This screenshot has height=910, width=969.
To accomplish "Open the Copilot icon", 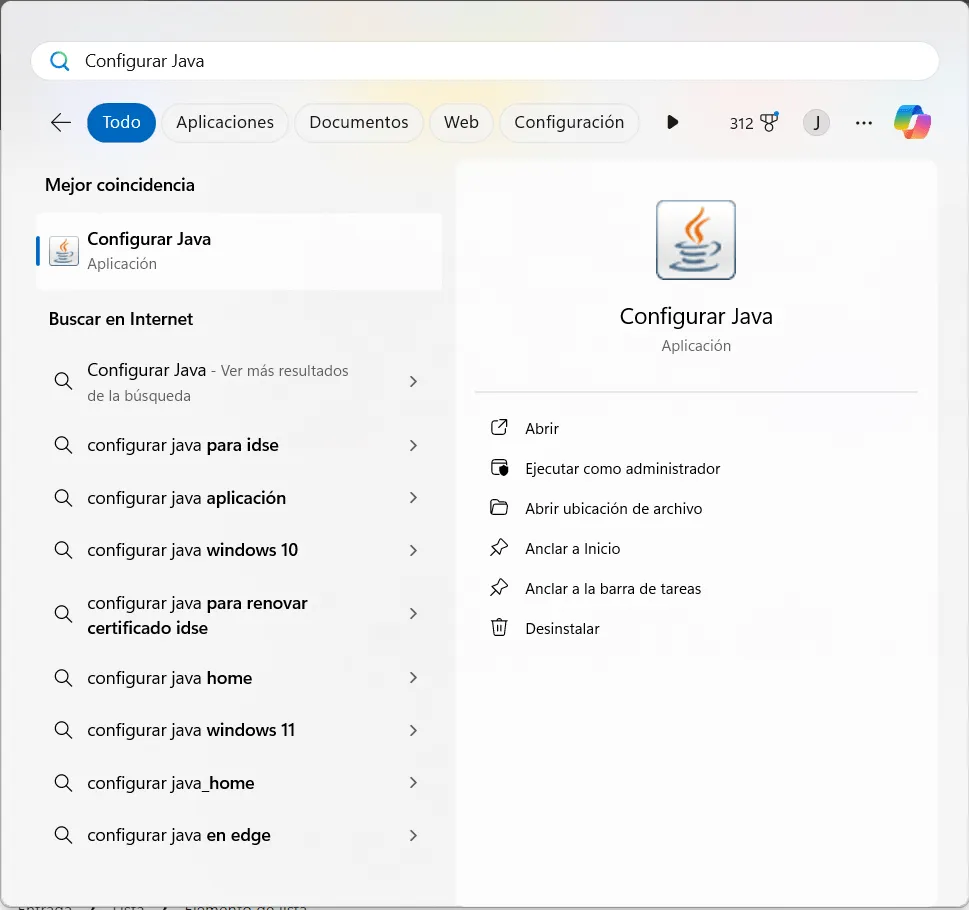I will 912,122.
